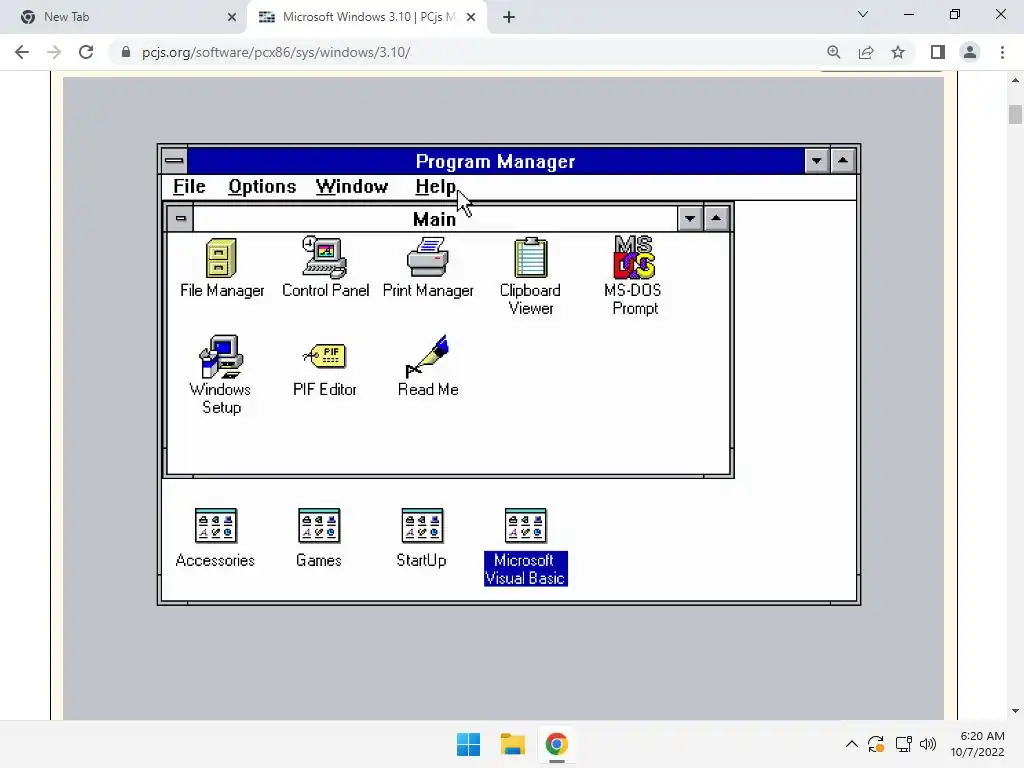View site lock information
This screenshot has width=1024, height=768.
[x=125, y=52]
